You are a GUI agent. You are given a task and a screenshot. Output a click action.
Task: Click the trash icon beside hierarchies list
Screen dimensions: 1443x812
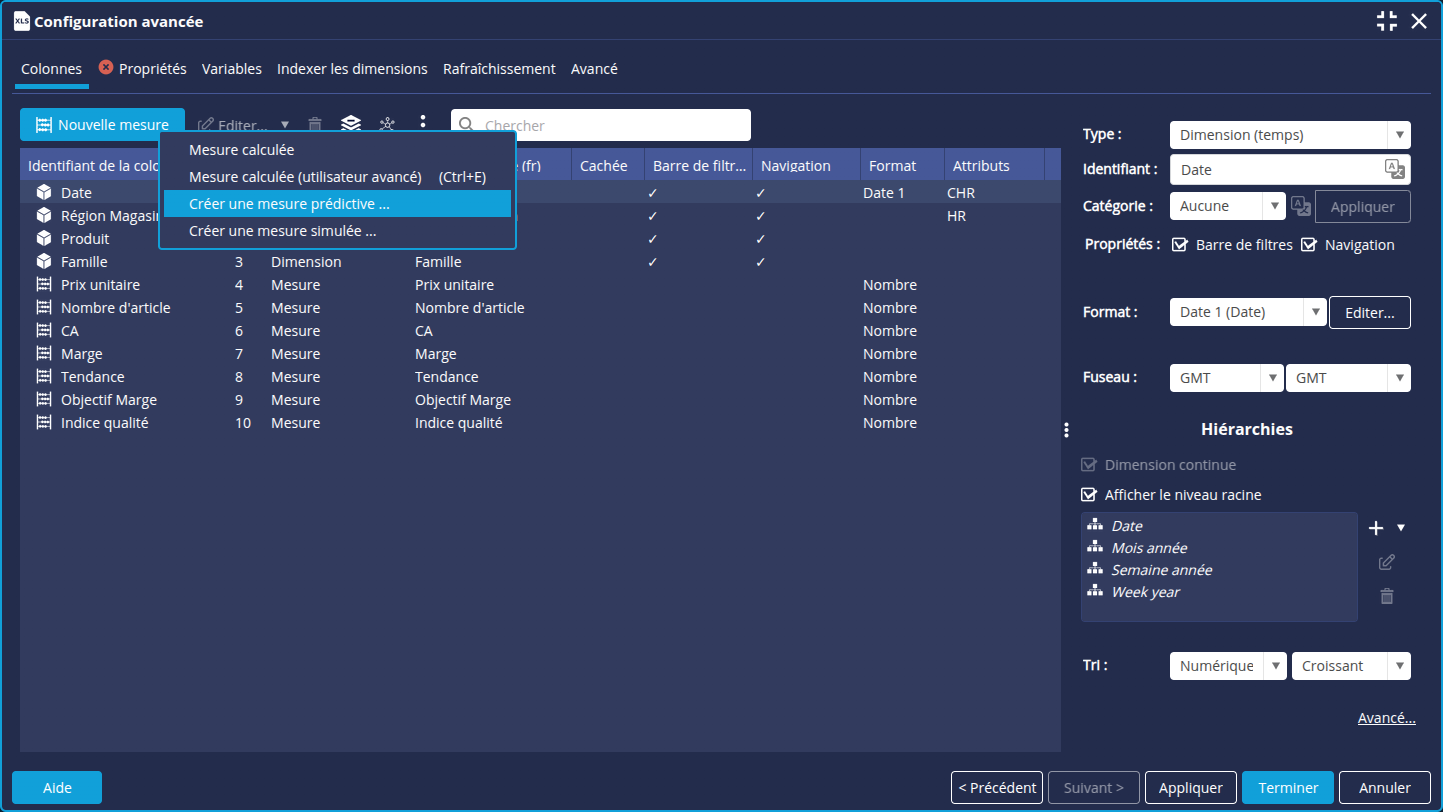pos(1386,596)
